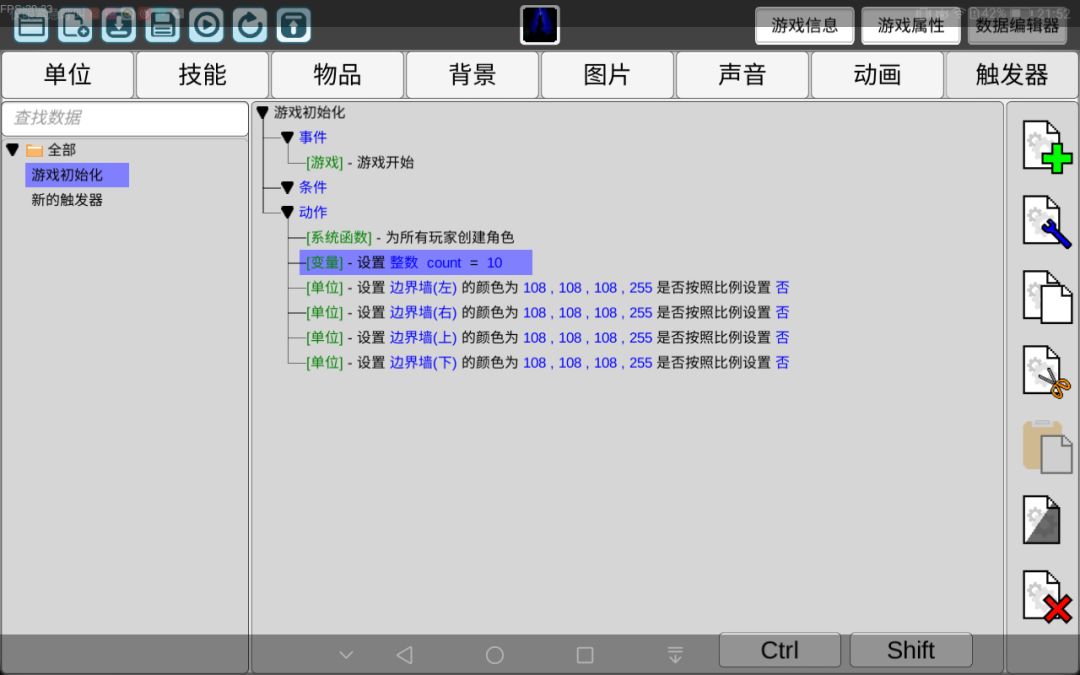The height and width of the screenshot is (675, 1080).
Task: Collapse the 全部 folder triangle
Action: (x=12, y=149)
